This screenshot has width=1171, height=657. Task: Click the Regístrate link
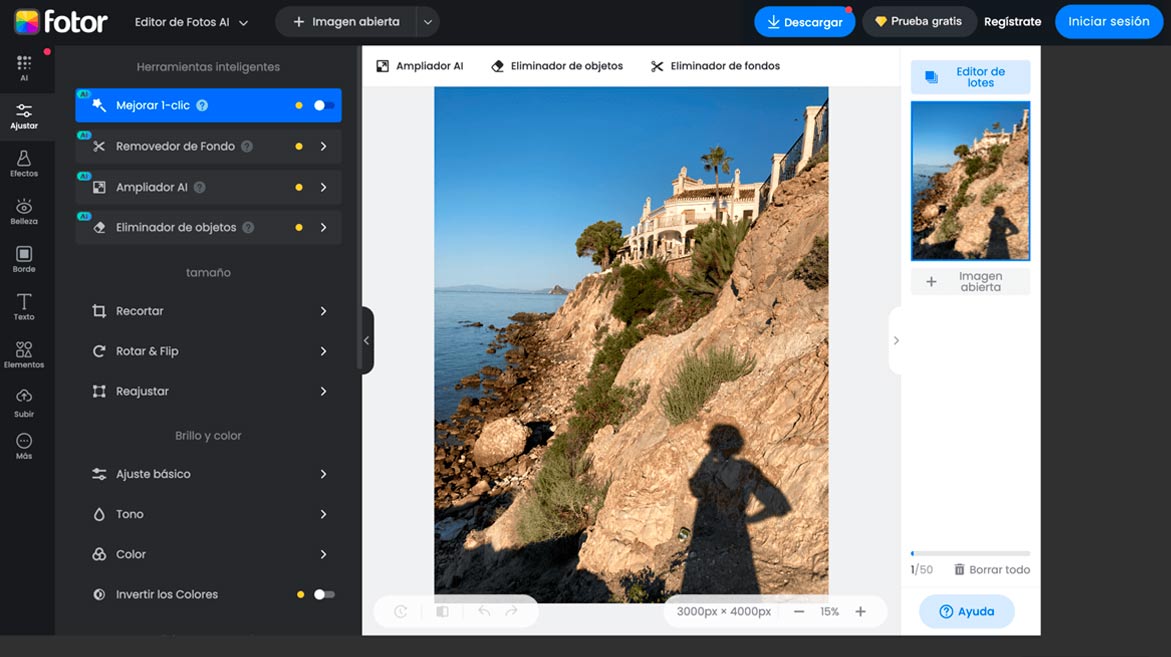click(1013, 22)
